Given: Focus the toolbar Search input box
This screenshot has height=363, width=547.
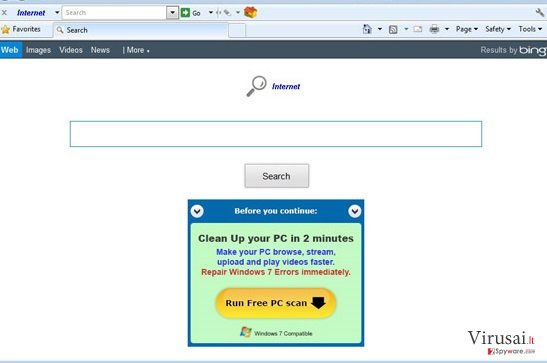Looking at the screenshot, I should click(114, 13).
